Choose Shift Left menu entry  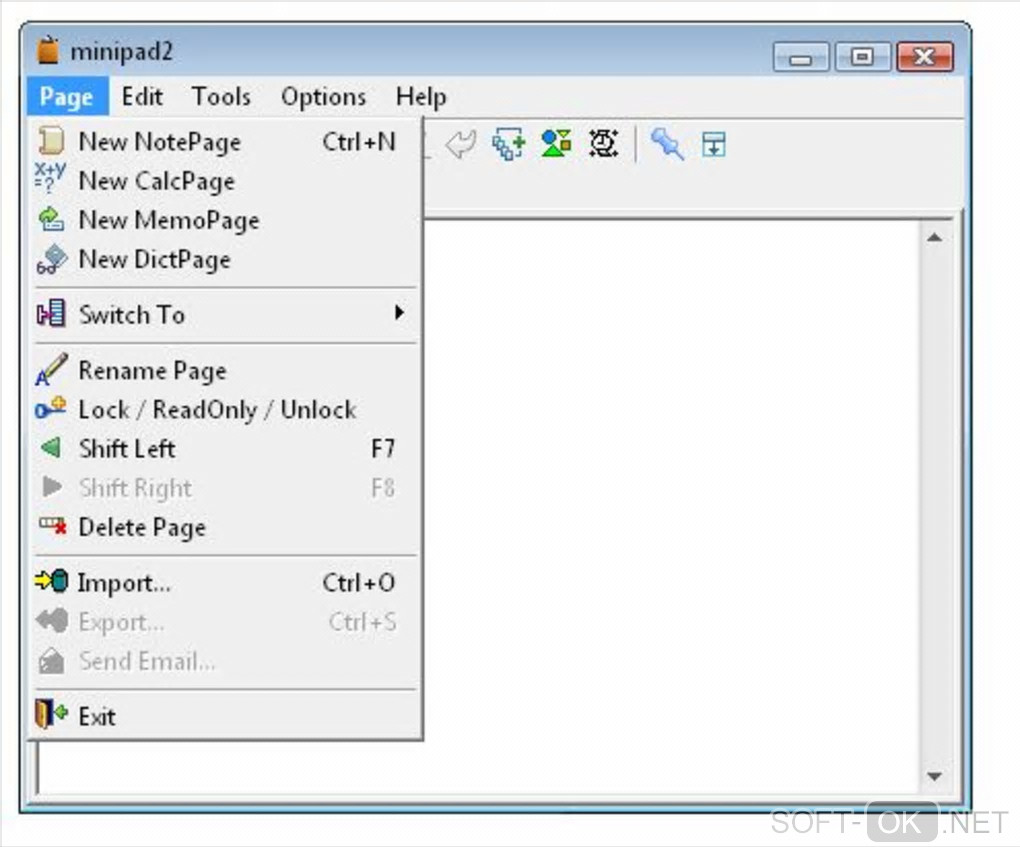coord(225,448)
